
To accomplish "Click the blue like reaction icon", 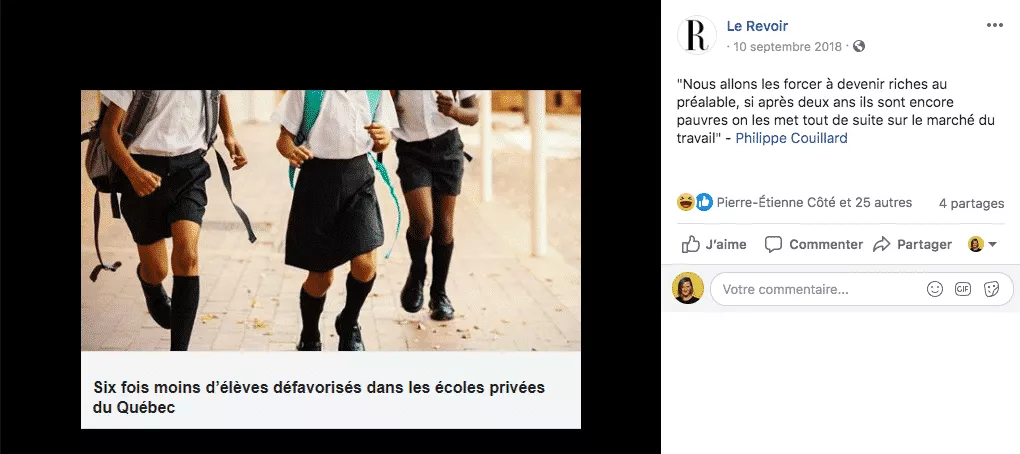I will [x=704, y=202].
